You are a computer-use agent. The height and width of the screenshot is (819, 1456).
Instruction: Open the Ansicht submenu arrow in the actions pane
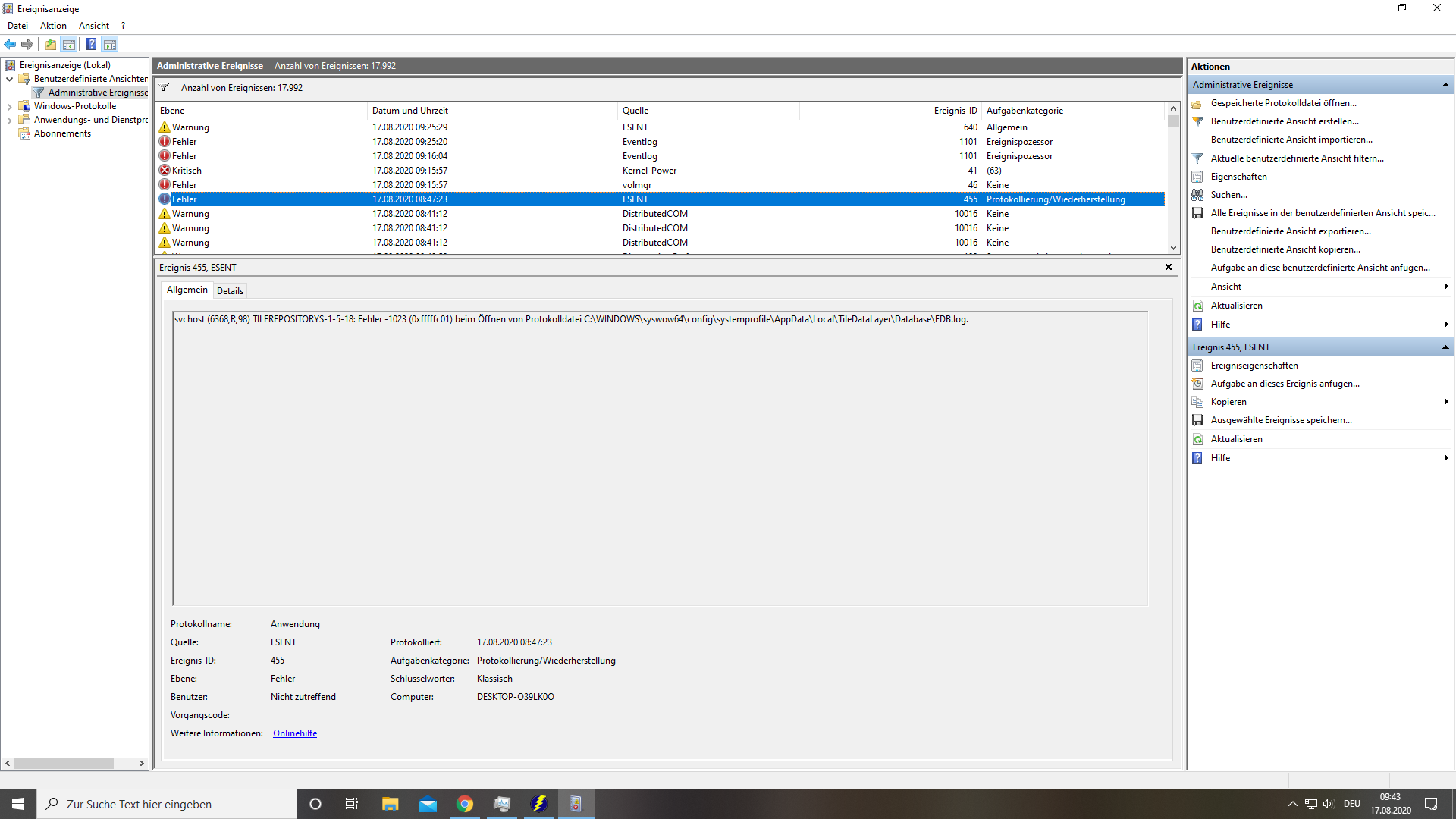coord(1445,287)
